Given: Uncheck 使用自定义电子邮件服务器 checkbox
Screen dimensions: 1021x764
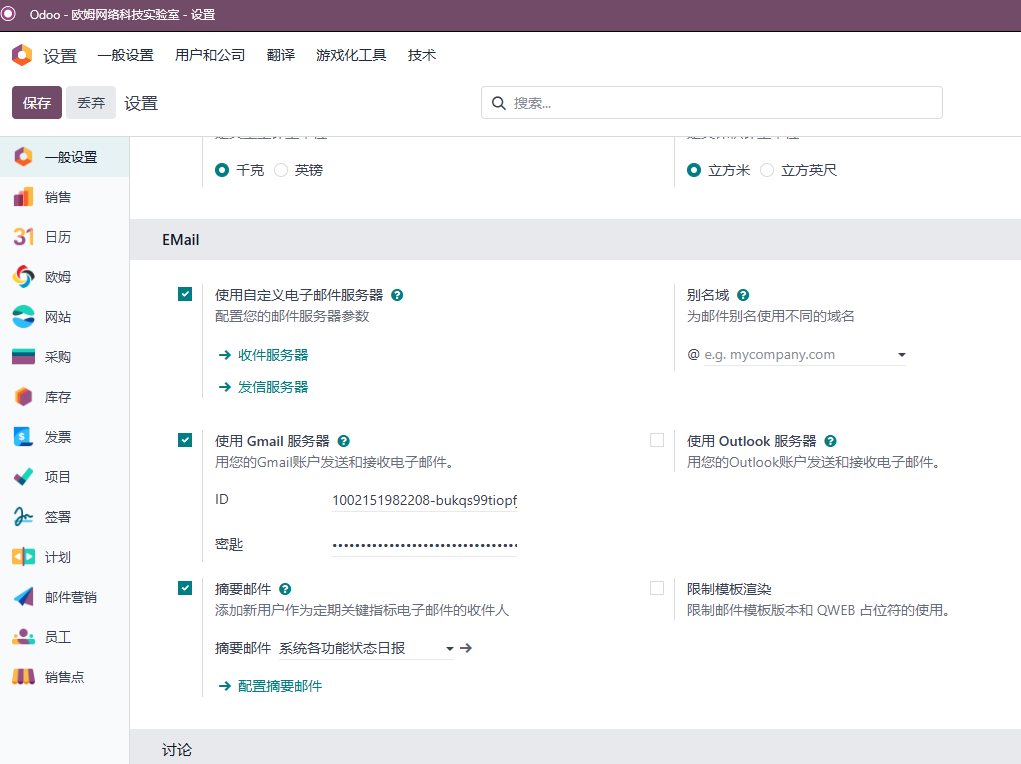Looking at the screenshot, I should coord(185,294).
